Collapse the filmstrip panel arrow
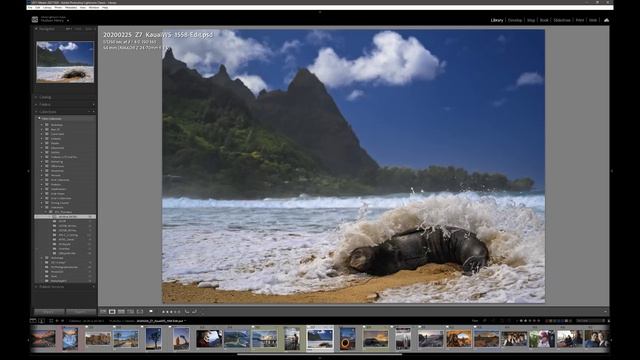This screenshot has height=360, width=640. (x=320, y=358)
